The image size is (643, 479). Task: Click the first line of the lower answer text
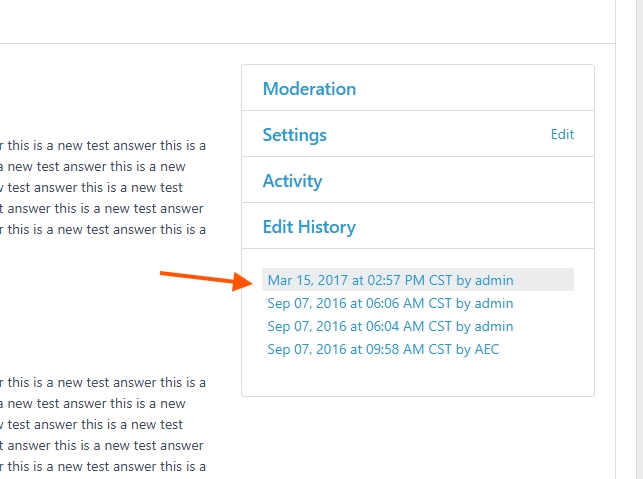tap(104, 382)
